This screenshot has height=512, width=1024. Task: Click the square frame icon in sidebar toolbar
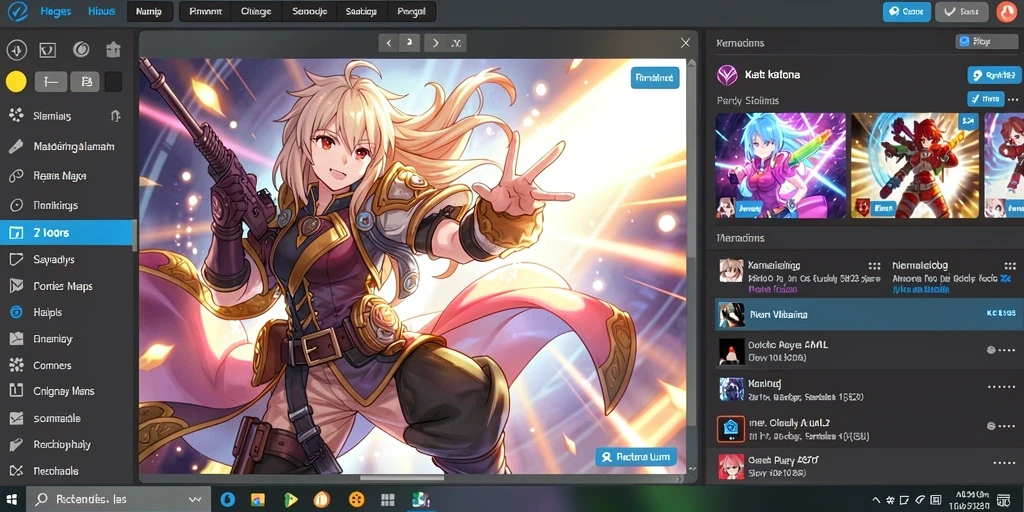pyautogui.click(x=48, y=50)
